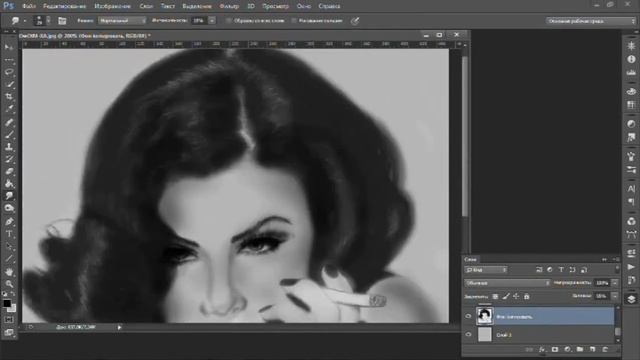Image resolution: width=640 pixels, height=360 pixels.
Task: Open the layer filter Kind dropdown
Action: click(486, 270)
